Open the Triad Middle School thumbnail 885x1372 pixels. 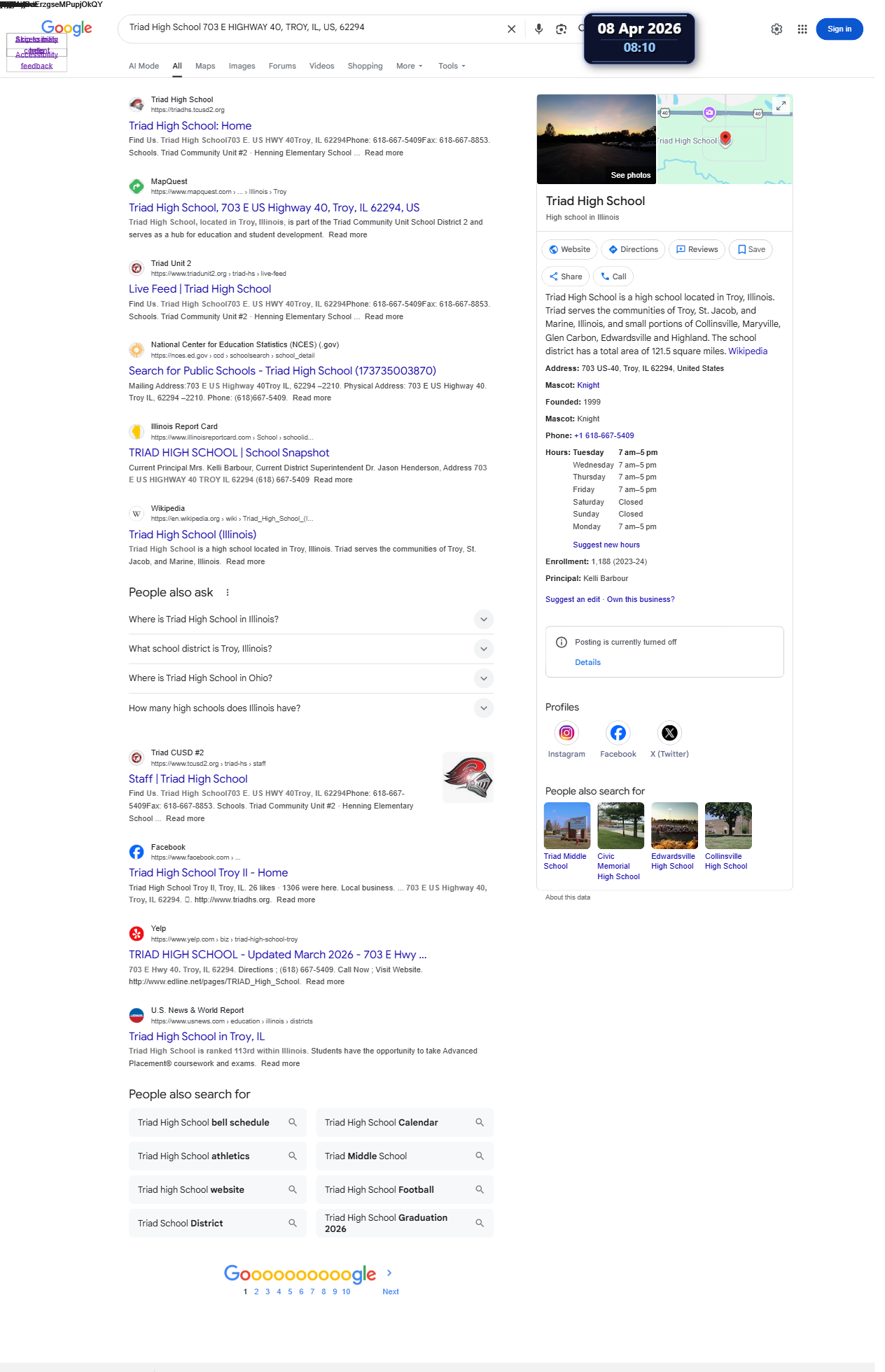(567, 825)
